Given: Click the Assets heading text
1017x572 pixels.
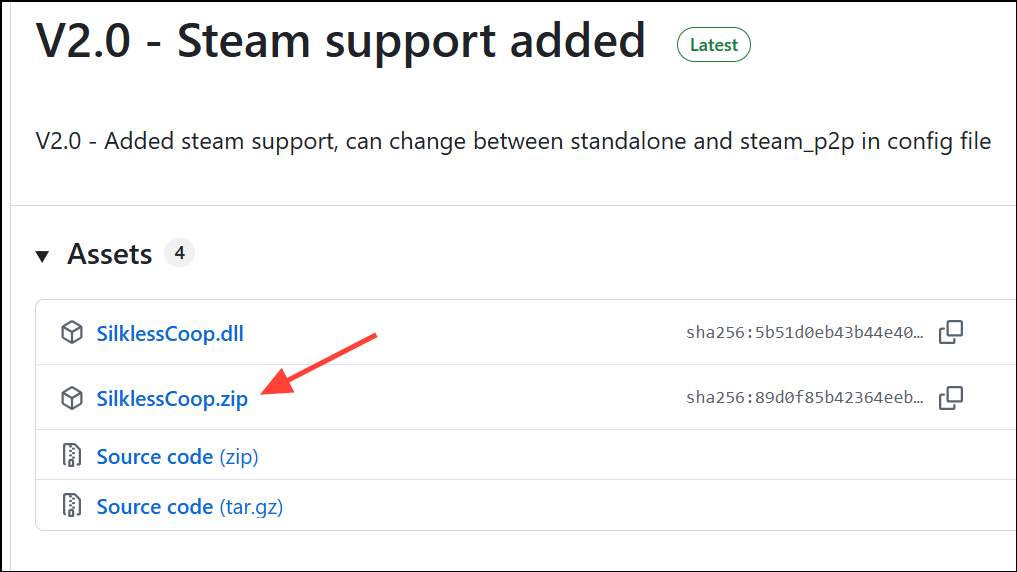Looking at the screenshot, I should point(110,254).
